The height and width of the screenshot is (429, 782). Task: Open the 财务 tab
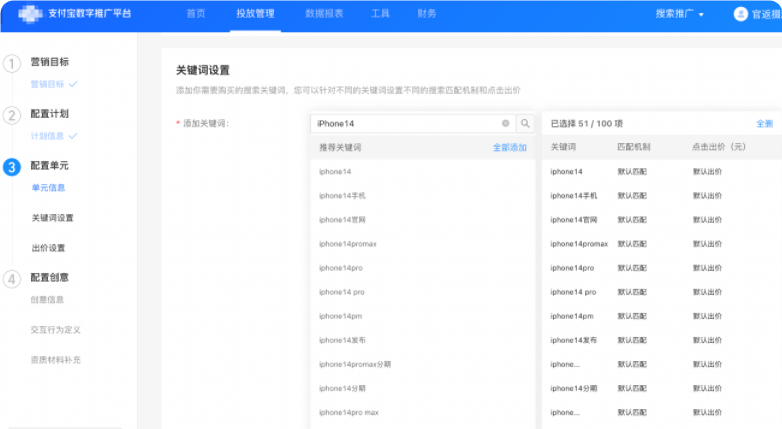426,14
